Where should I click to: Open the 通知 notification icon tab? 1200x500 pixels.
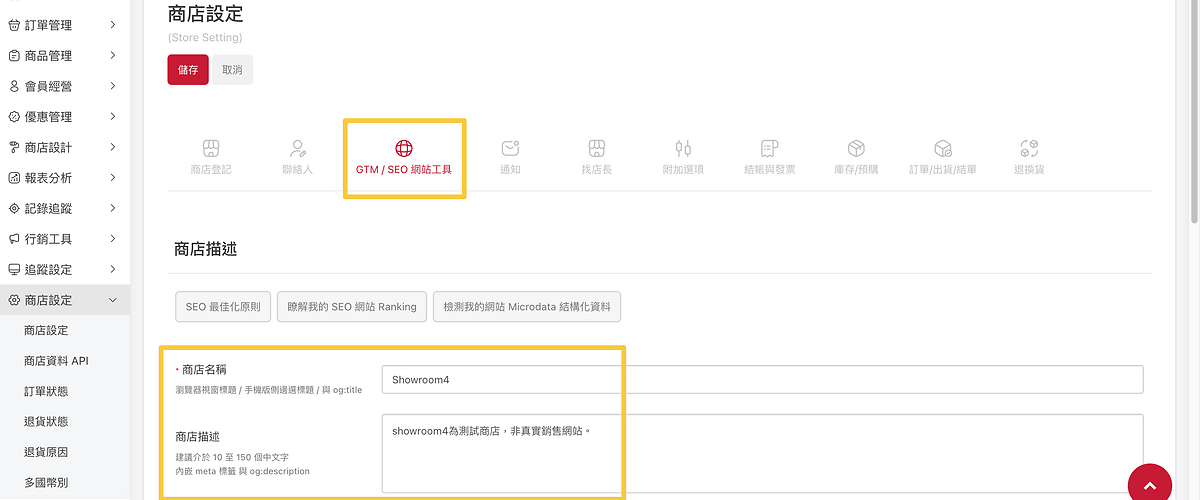(x=510, y=149)
